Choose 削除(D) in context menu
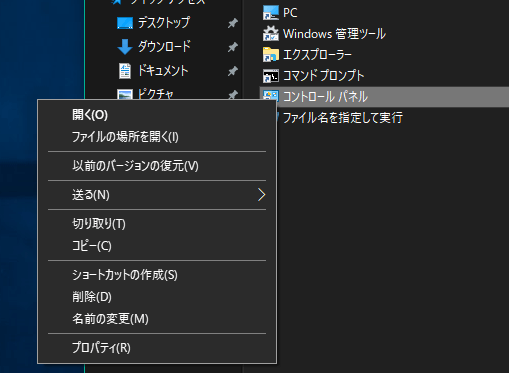509x373 pixels. point(157,297)
